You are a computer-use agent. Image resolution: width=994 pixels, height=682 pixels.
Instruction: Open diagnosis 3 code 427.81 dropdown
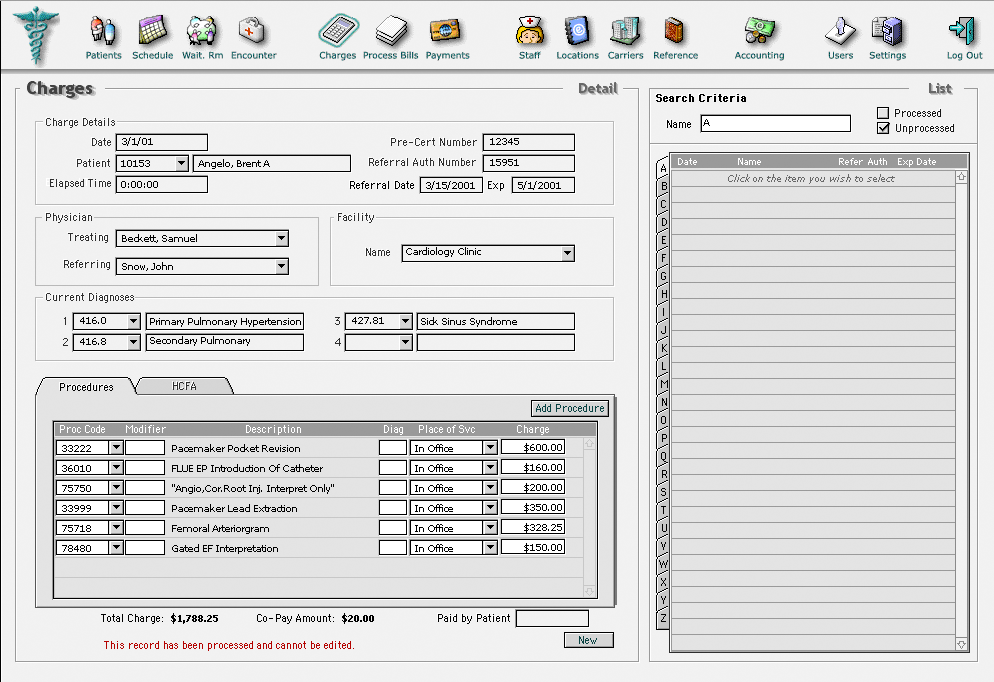pyautogui.click(x=405, y=321)
